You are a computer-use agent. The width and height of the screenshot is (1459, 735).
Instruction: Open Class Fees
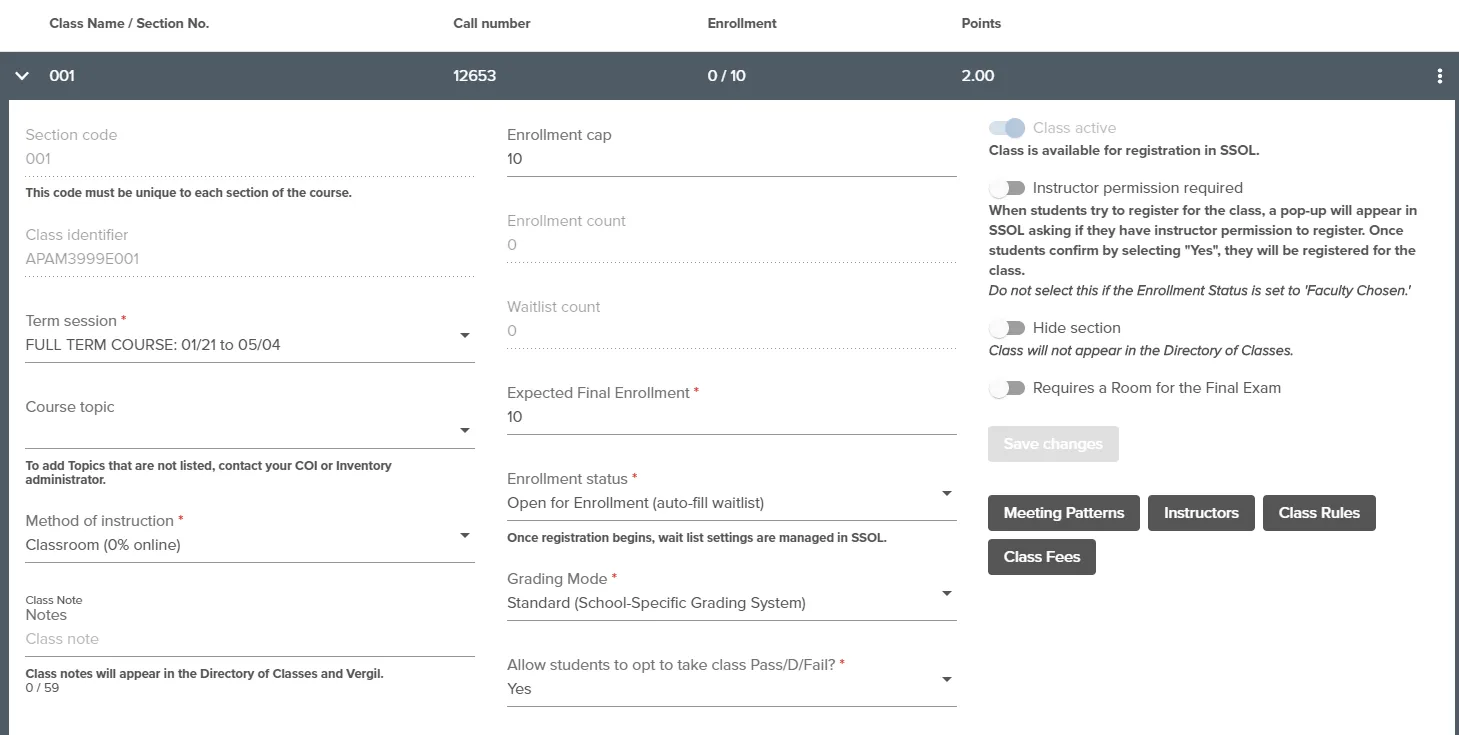[1042, 557]
